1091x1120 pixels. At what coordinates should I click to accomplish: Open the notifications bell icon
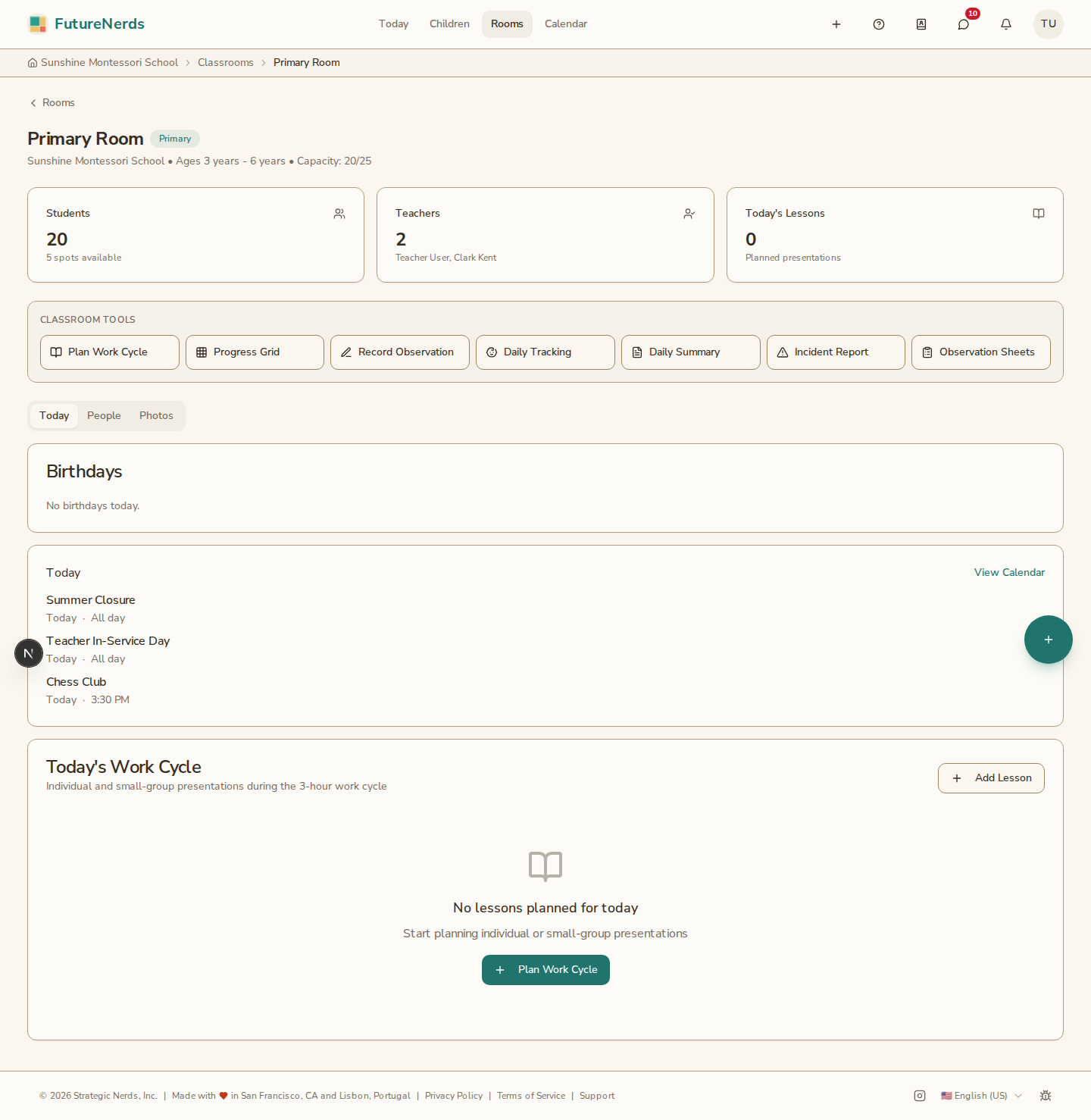coord(1006,24)
